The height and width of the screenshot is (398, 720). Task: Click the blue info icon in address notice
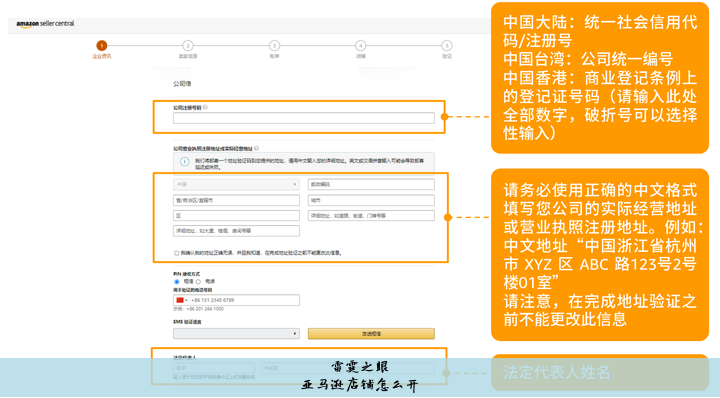(184, 162)
